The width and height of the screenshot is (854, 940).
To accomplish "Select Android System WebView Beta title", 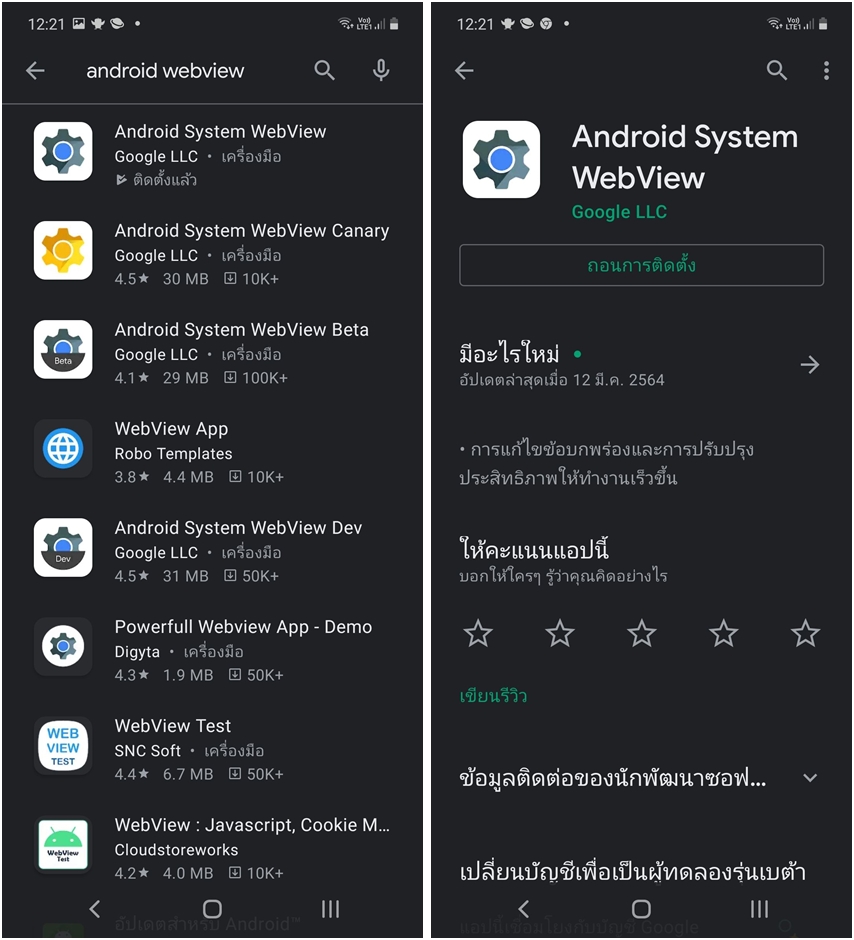I will (242, 330).
